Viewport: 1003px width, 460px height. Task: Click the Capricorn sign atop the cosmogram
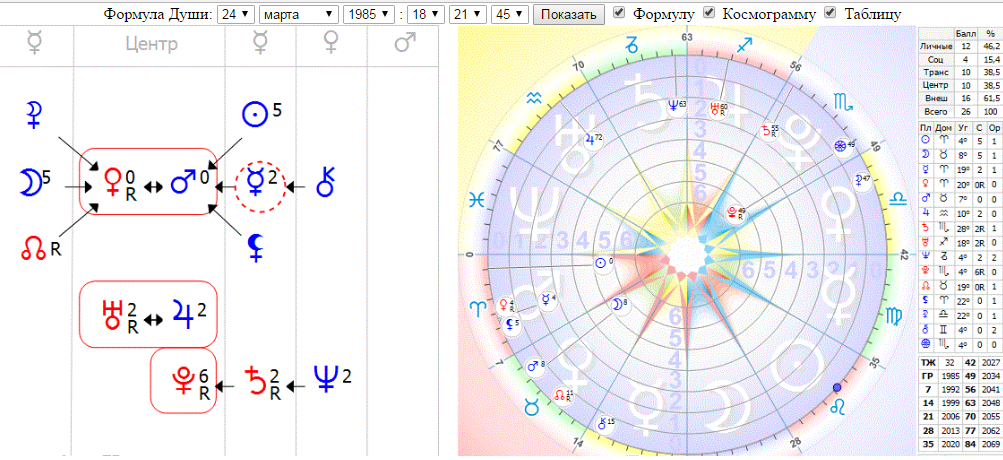point(632,44)
